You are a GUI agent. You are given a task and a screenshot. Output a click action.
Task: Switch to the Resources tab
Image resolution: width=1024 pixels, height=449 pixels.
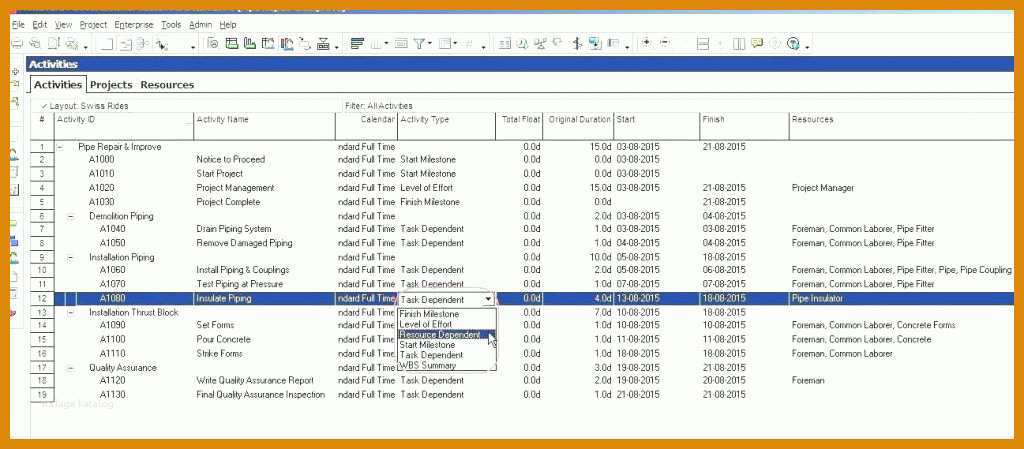[167, 85]
